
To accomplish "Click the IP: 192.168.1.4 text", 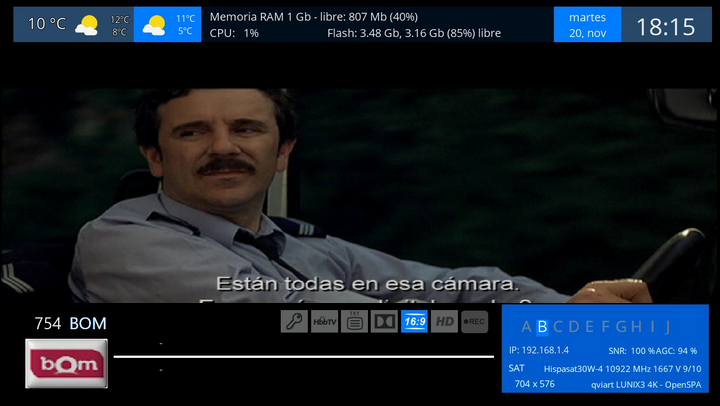I will point(539,350).
